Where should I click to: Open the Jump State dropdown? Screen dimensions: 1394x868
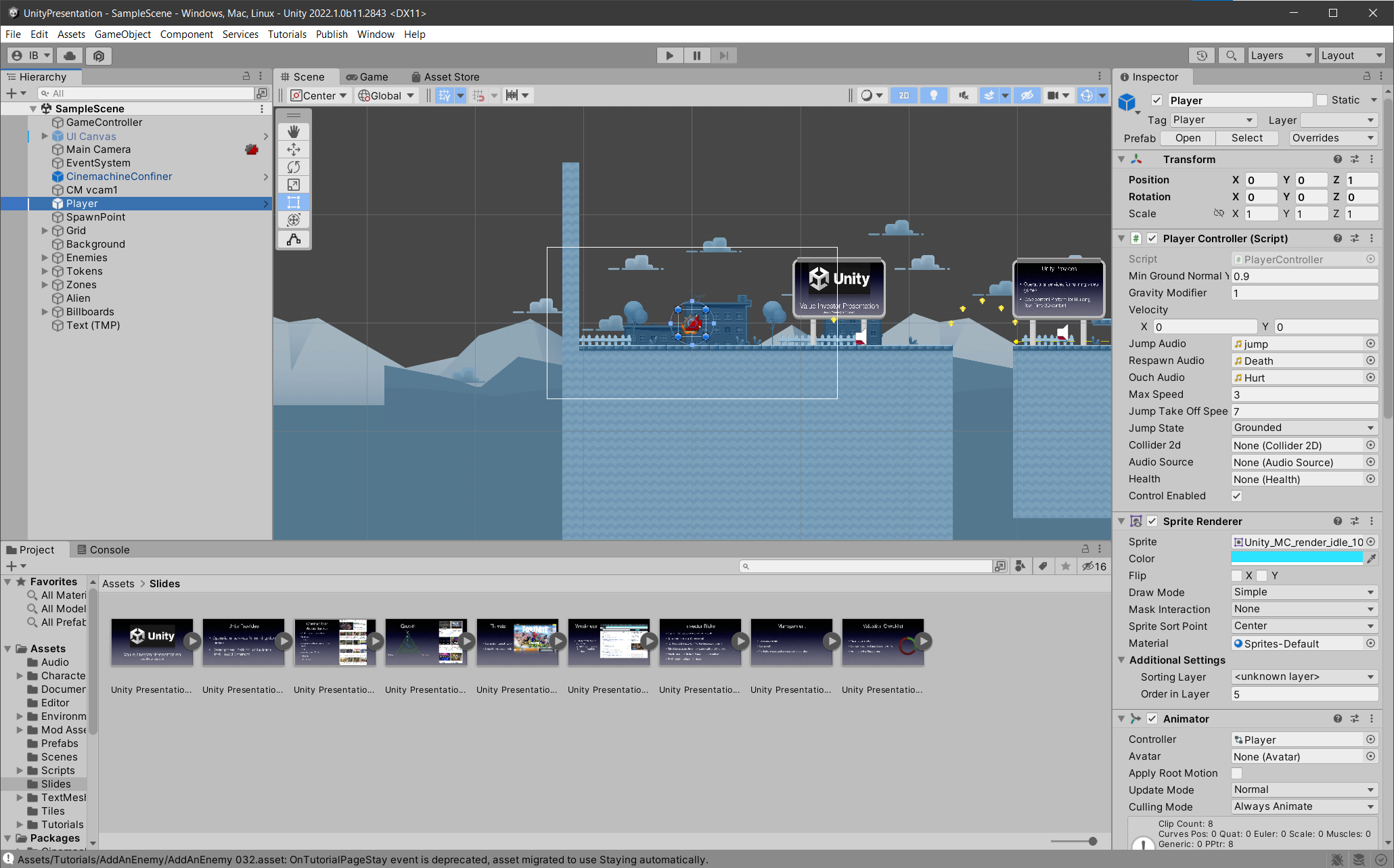point(1303,428)
